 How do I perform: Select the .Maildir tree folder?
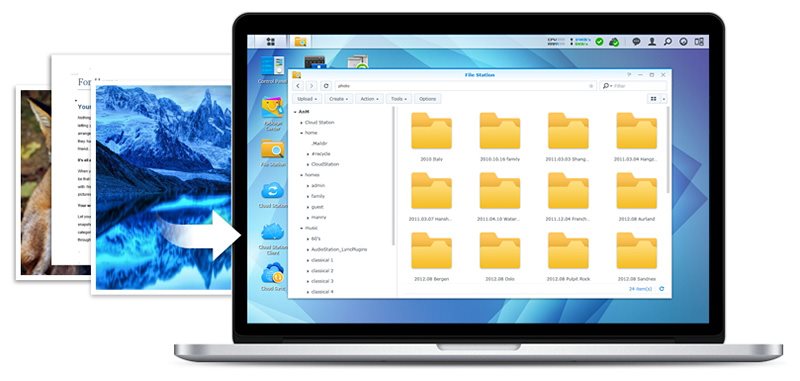pos(320,143)
